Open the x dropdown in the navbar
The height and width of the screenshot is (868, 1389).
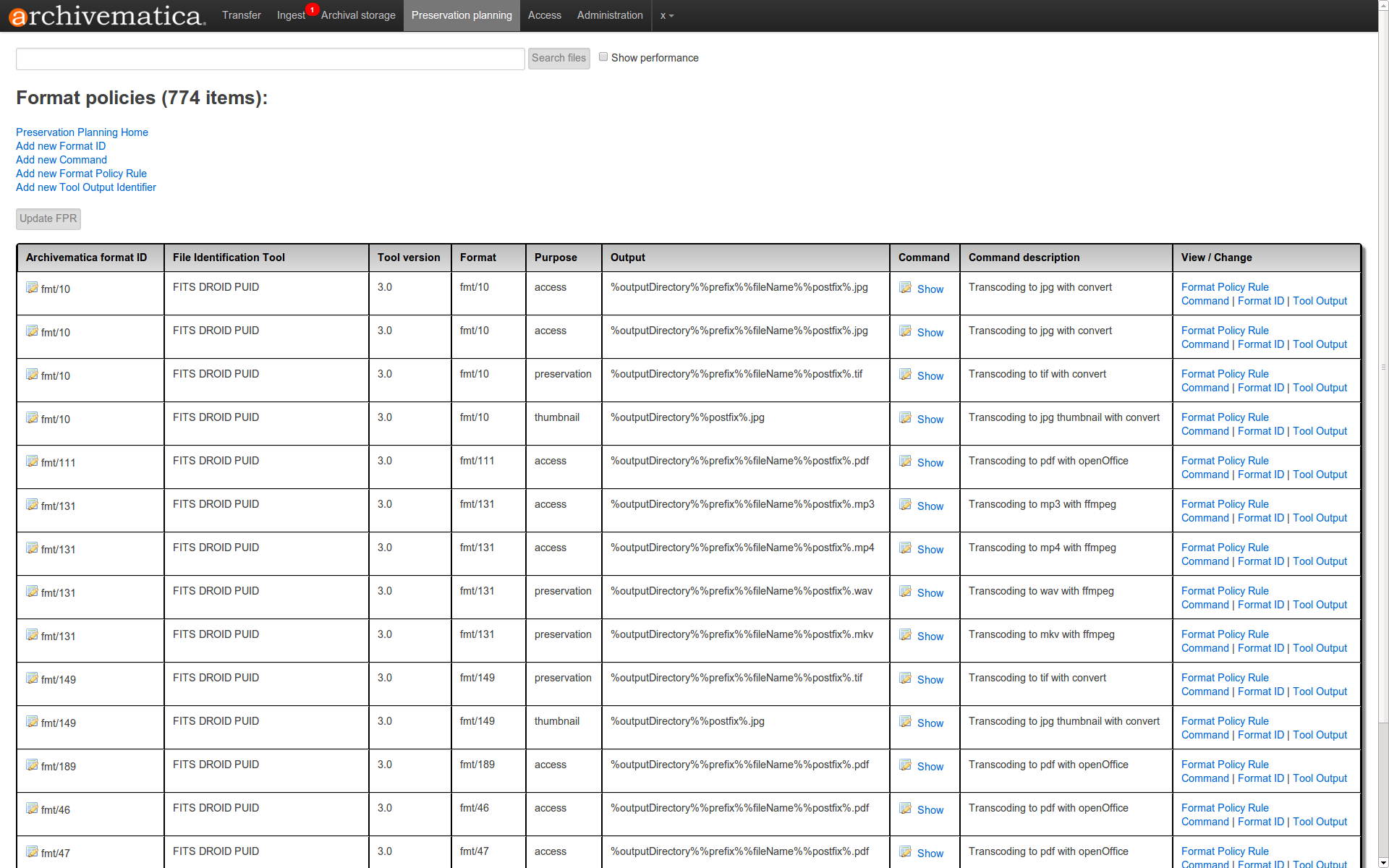(x=666, y=15)
